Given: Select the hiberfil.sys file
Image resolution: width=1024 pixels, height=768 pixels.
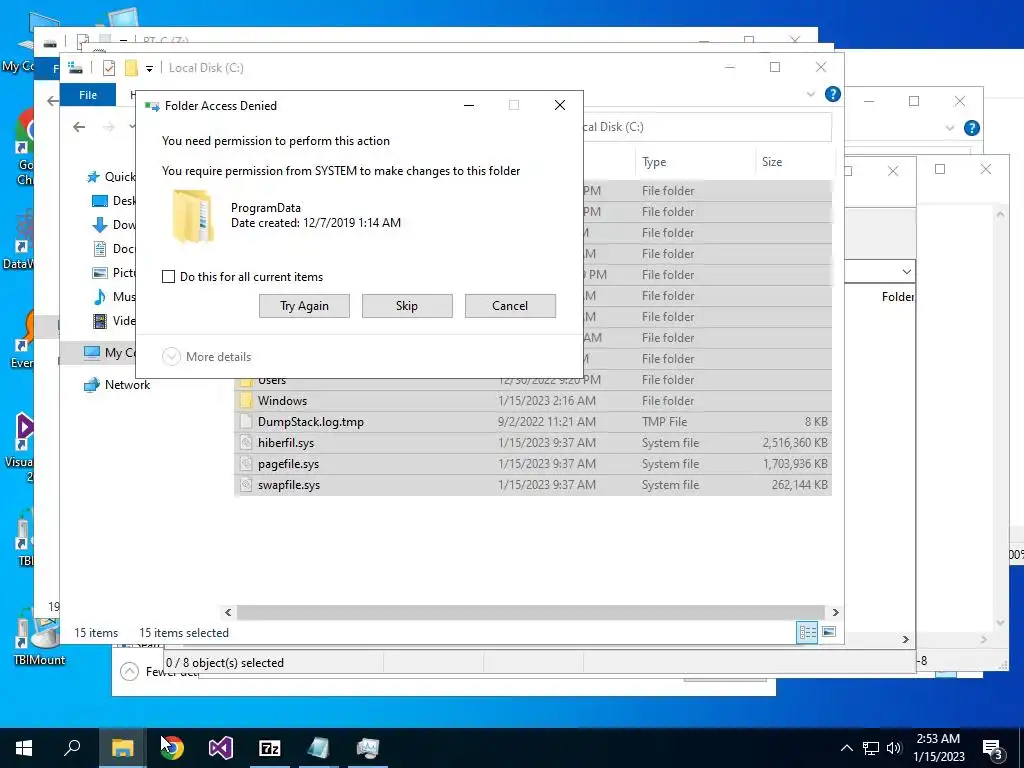Looking at the screenshot, I should click(533, 443).
